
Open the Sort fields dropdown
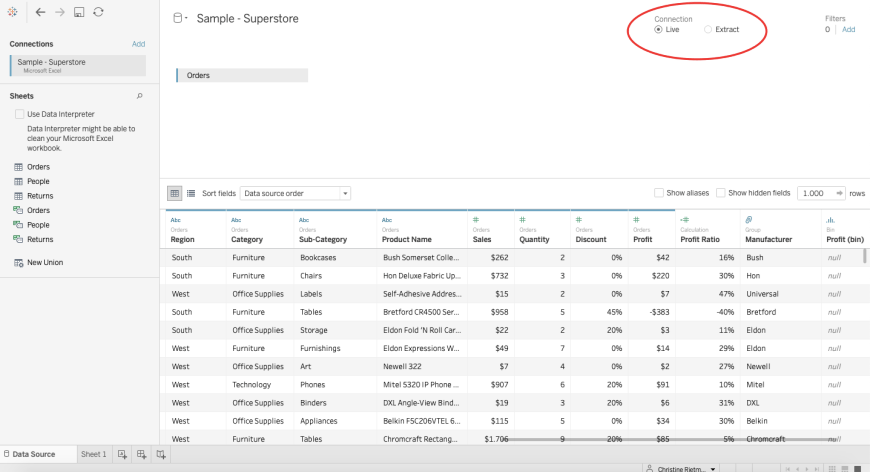[x=295, y=193]
